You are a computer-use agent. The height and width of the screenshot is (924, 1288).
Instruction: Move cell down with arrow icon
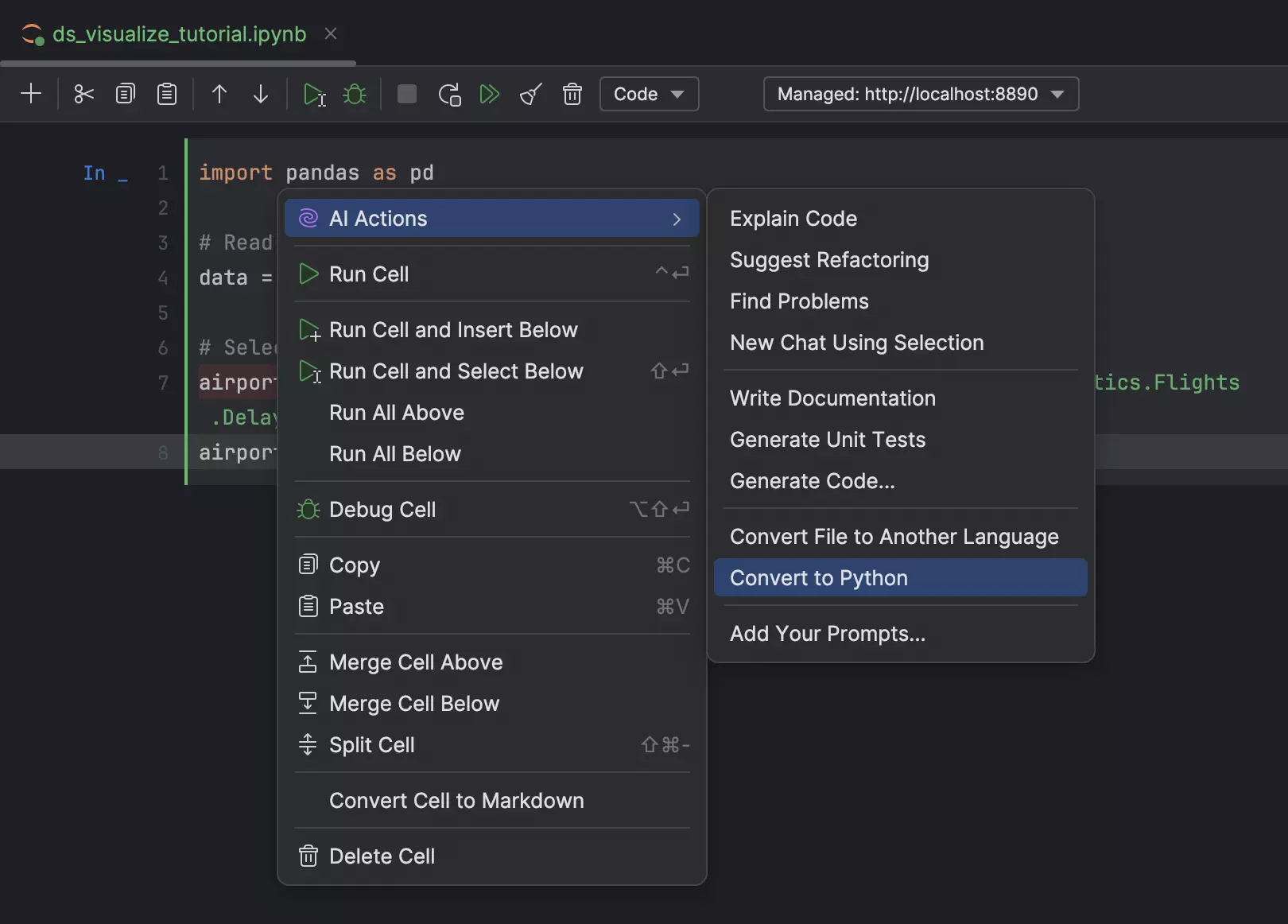point(261,94)
